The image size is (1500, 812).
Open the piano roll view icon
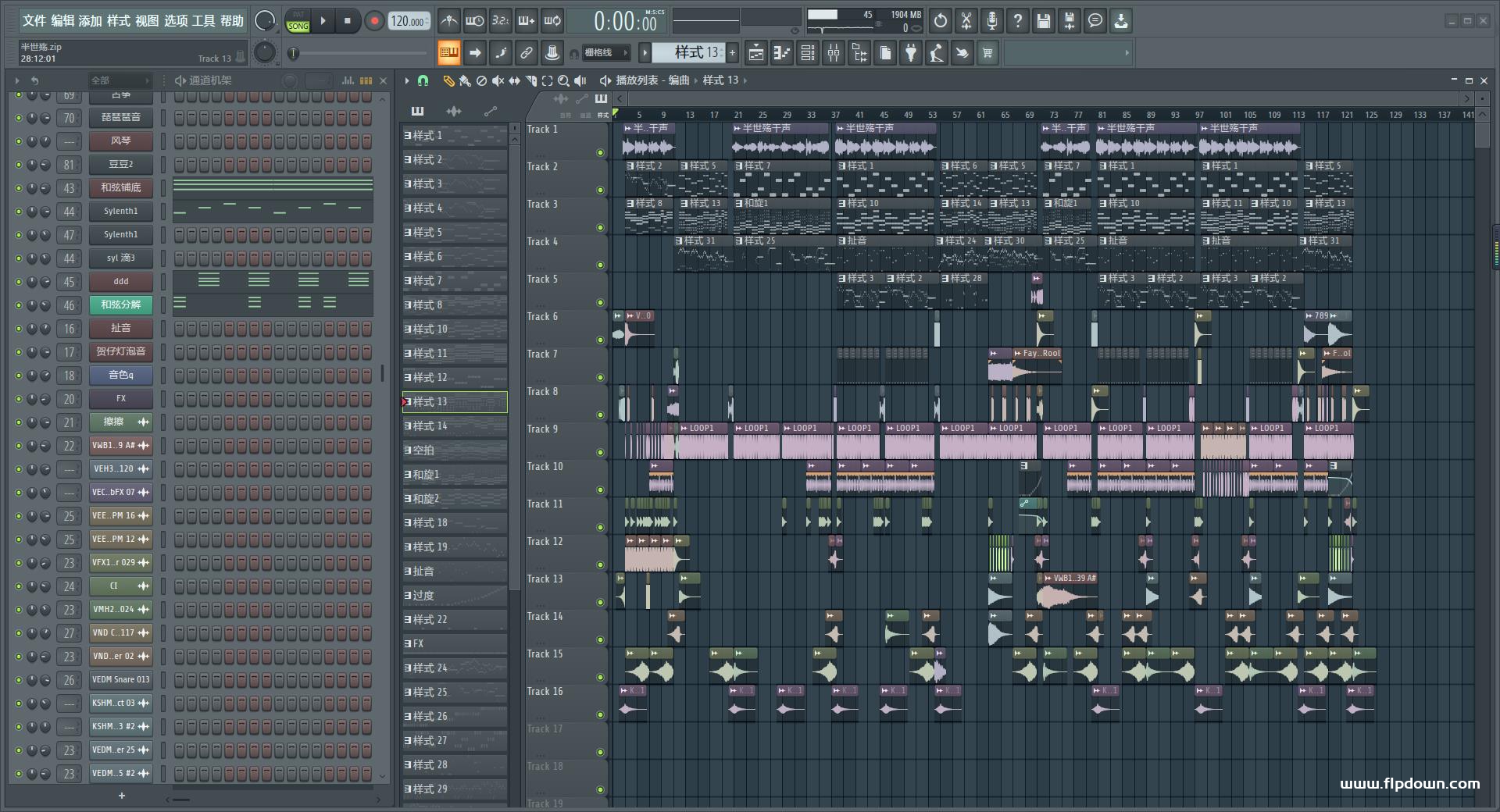pos(781,53)
